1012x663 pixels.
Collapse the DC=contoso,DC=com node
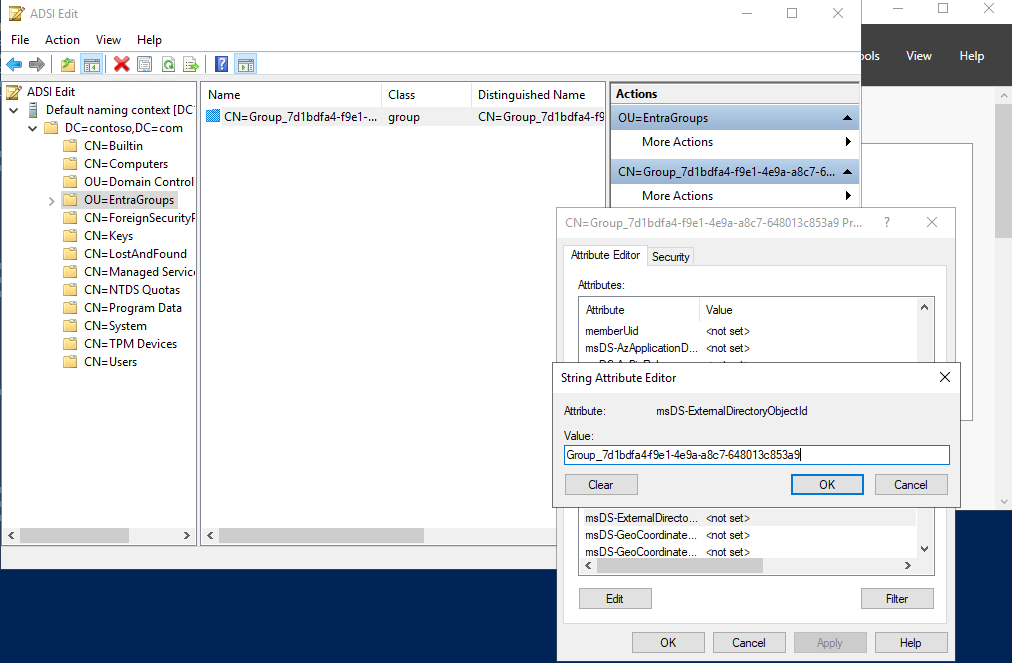33,129
